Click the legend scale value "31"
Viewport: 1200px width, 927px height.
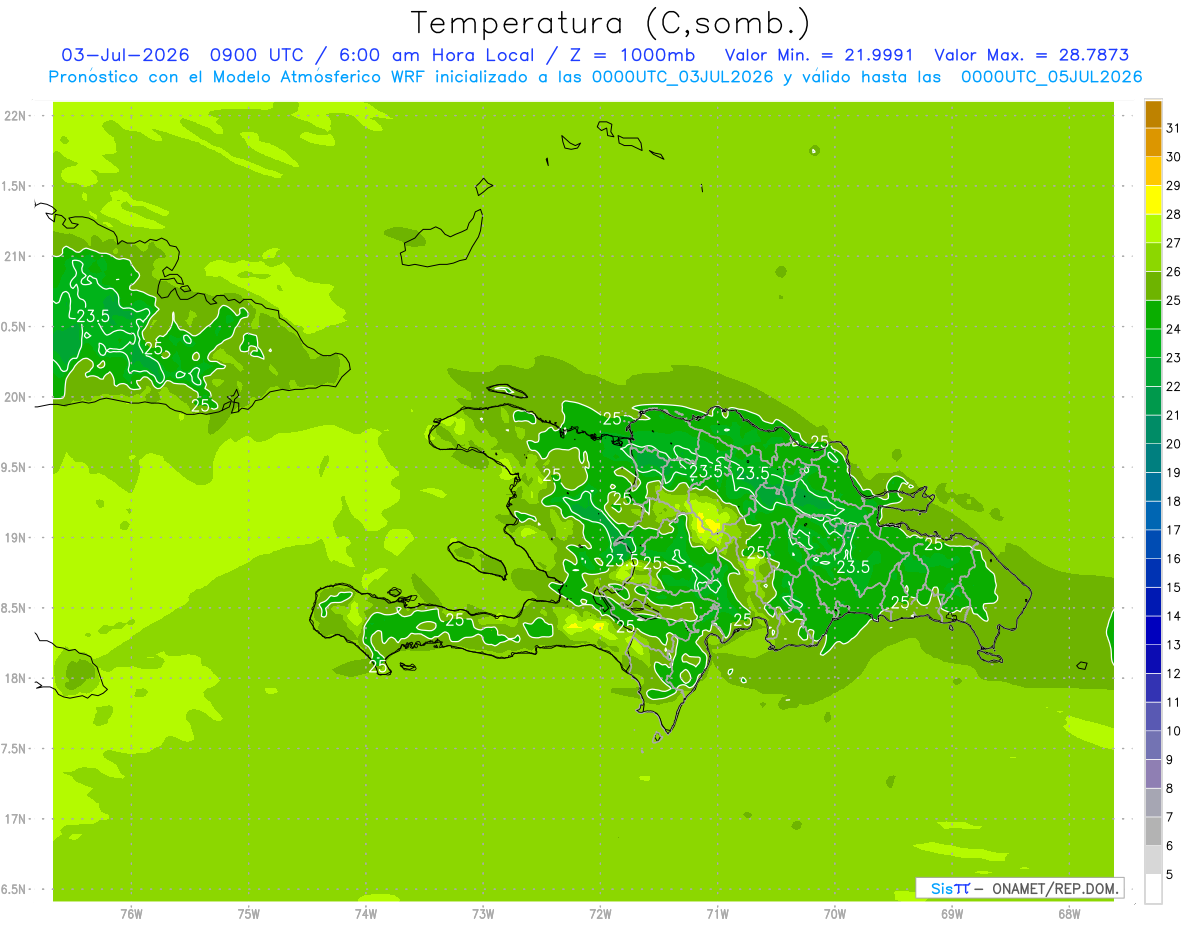1173,128
